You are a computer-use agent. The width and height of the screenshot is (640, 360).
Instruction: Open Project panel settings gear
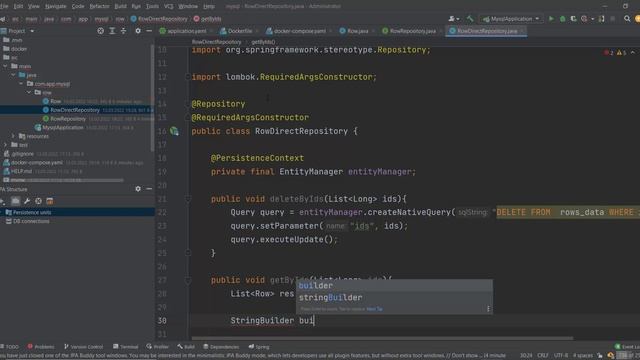[x=138, y=31]
